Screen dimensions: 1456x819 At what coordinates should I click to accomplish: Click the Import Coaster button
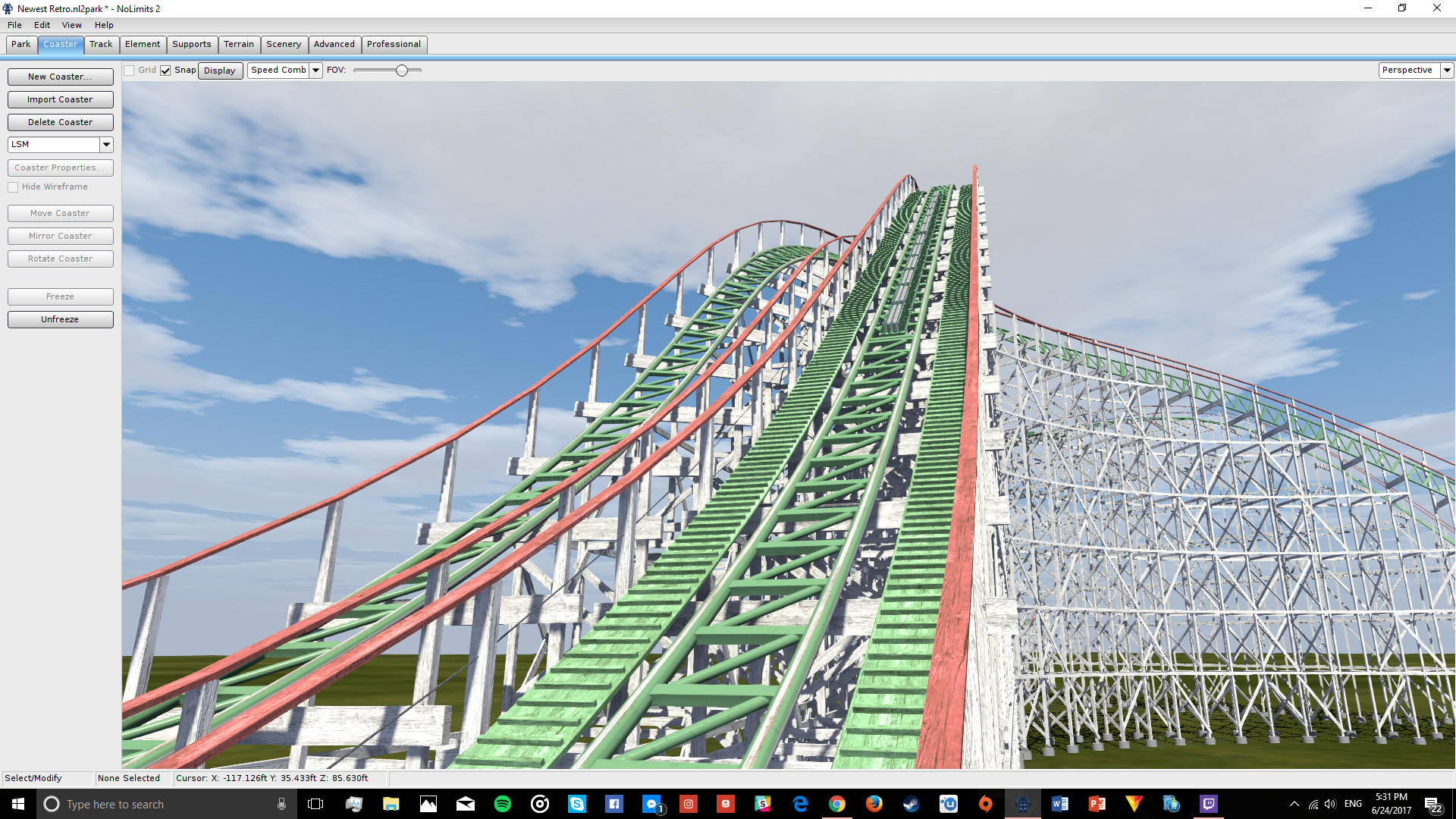[60, 99]
